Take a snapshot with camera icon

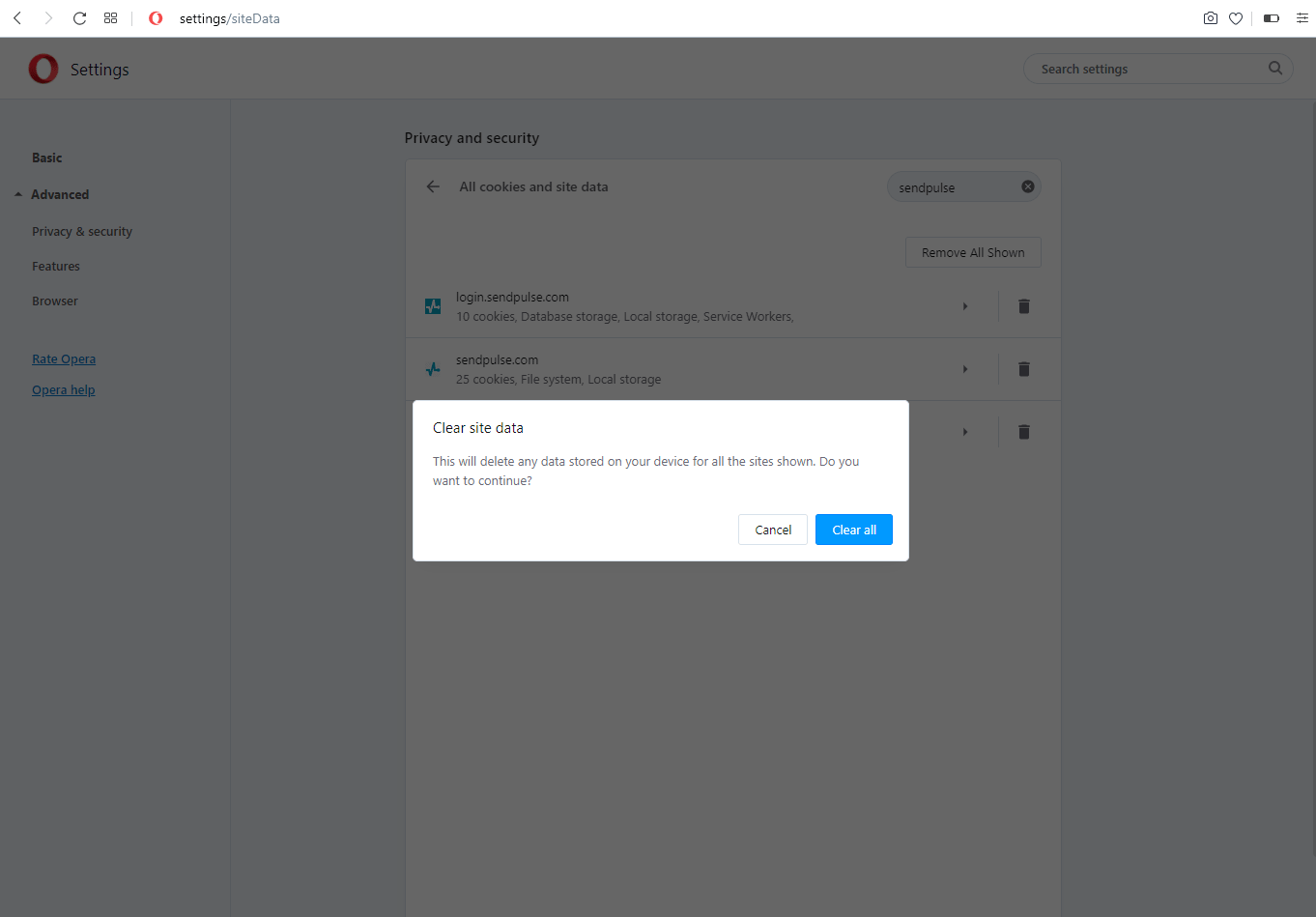click(1210, 18)
